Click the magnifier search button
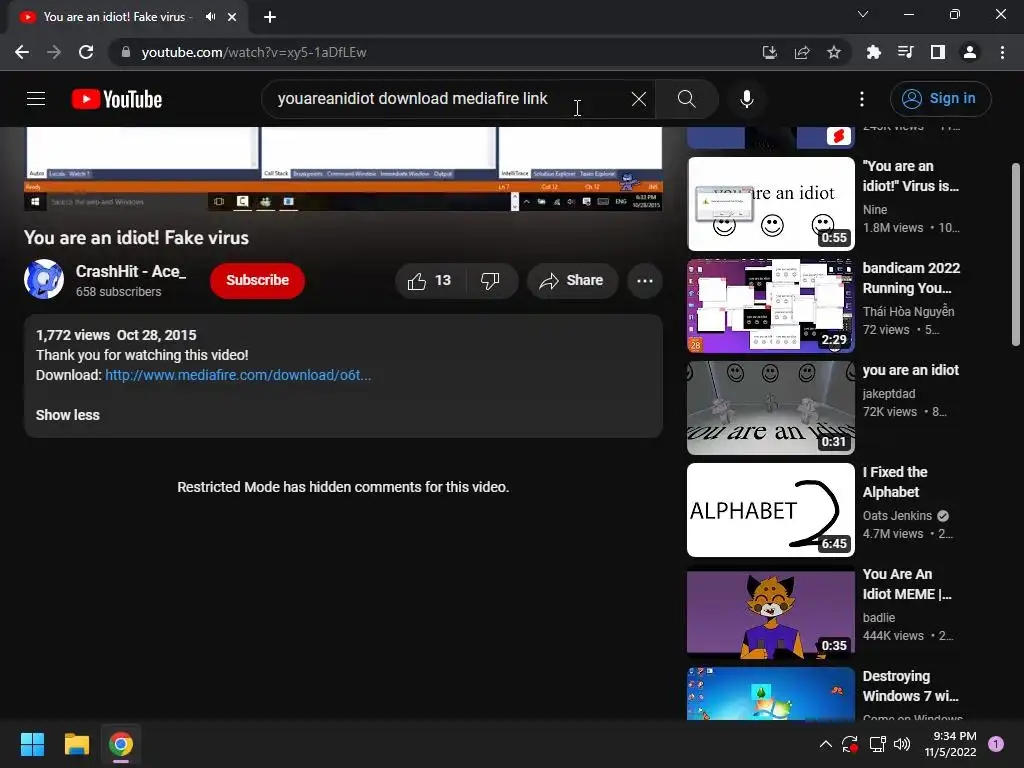Image resolution: width=1024 pixels, height=768 pixels. pos(686,99)
